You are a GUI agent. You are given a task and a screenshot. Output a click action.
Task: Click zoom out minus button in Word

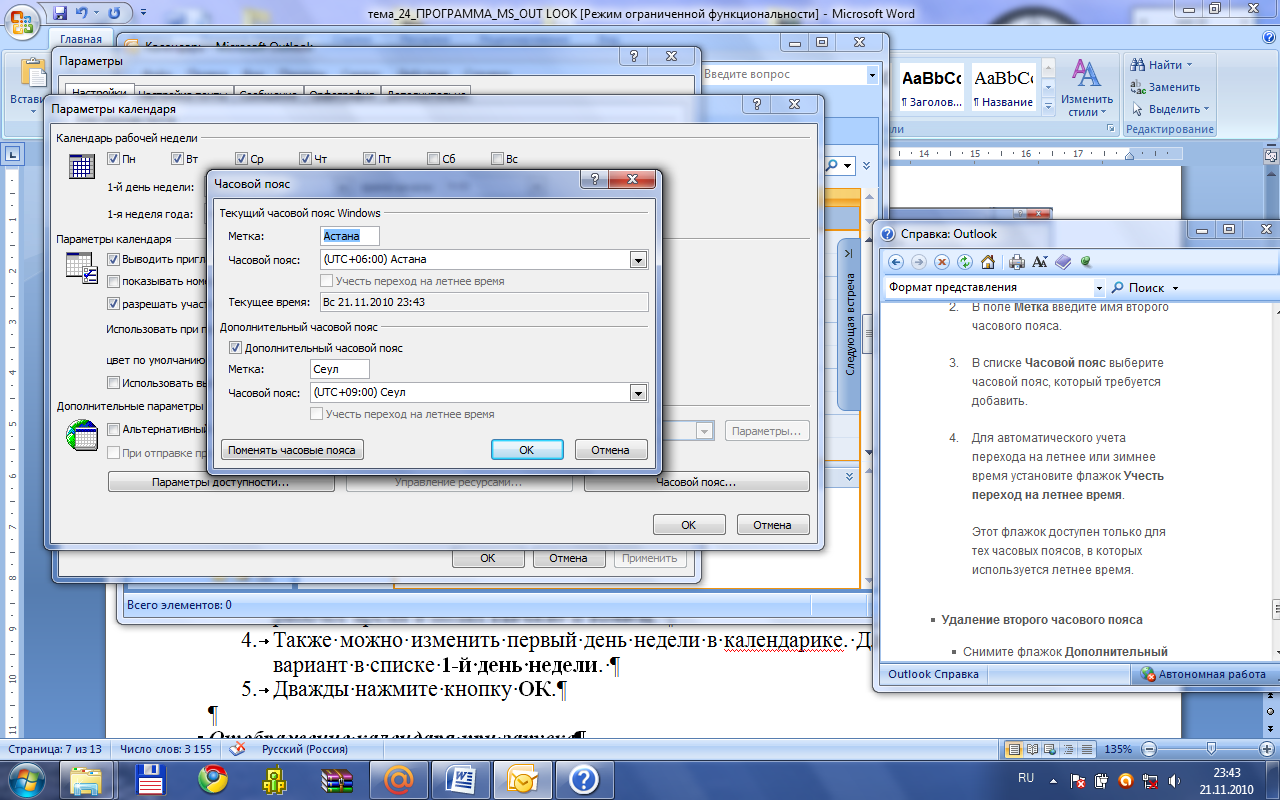click(x=1151, y=749)
